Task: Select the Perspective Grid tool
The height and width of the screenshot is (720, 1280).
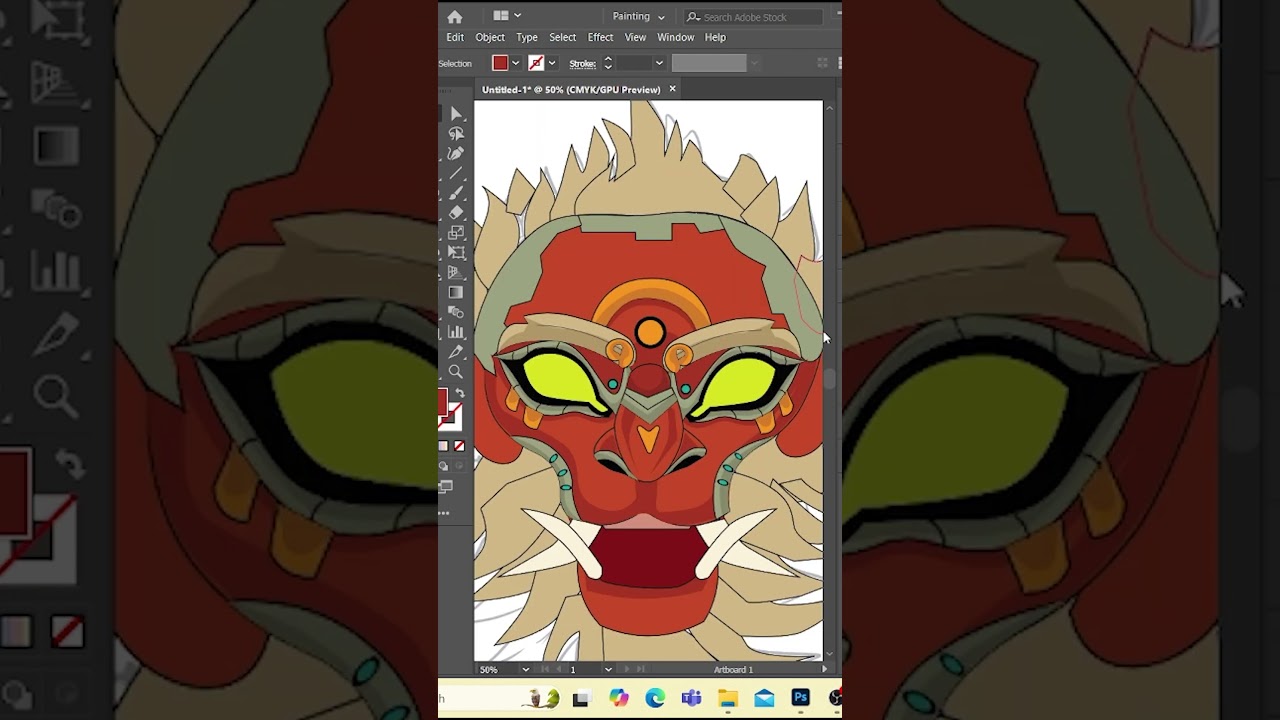Action: [x=456, y=272]
